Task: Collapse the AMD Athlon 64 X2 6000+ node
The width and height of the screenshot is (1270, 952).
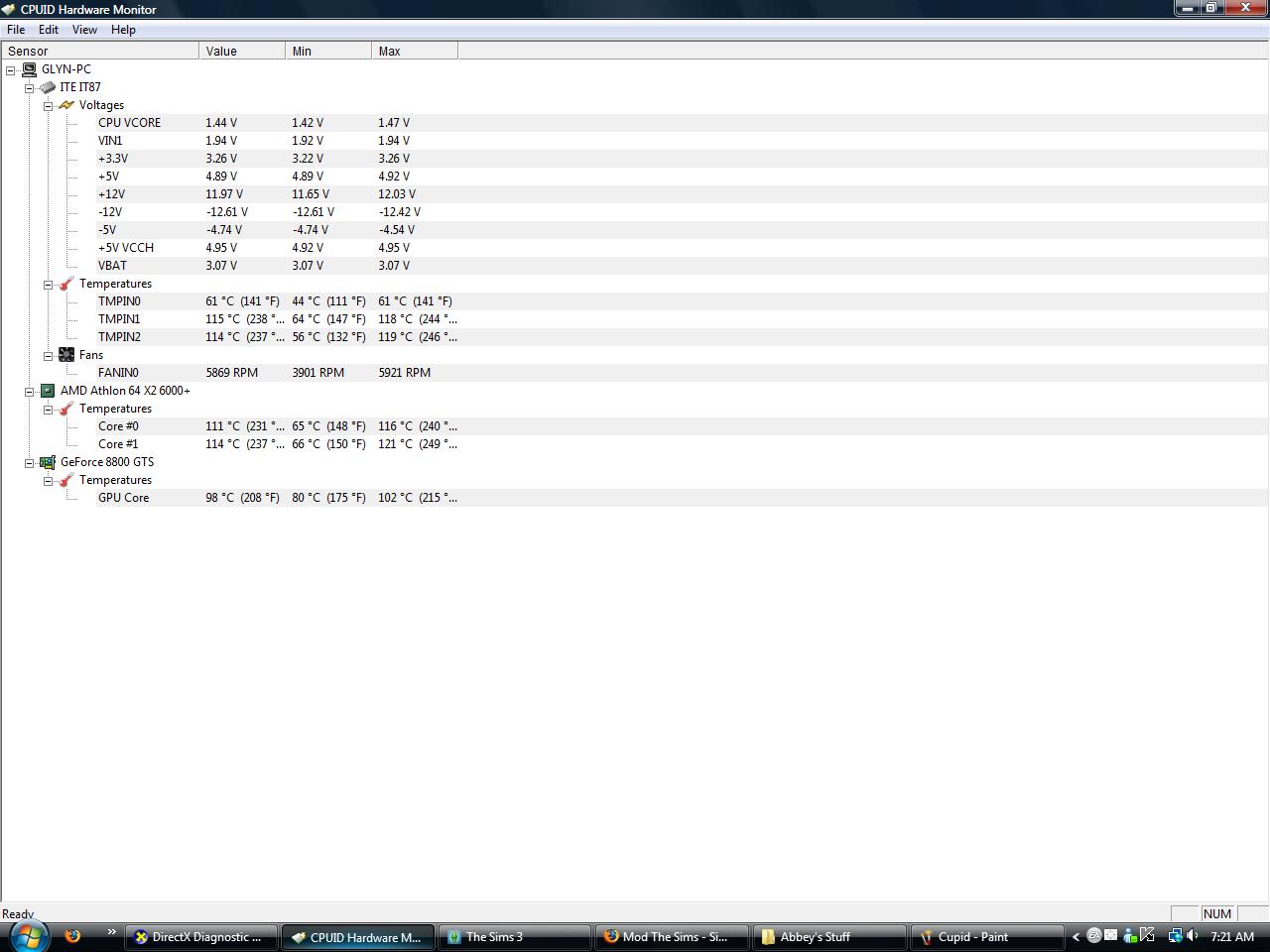Action: click(30, 391)
